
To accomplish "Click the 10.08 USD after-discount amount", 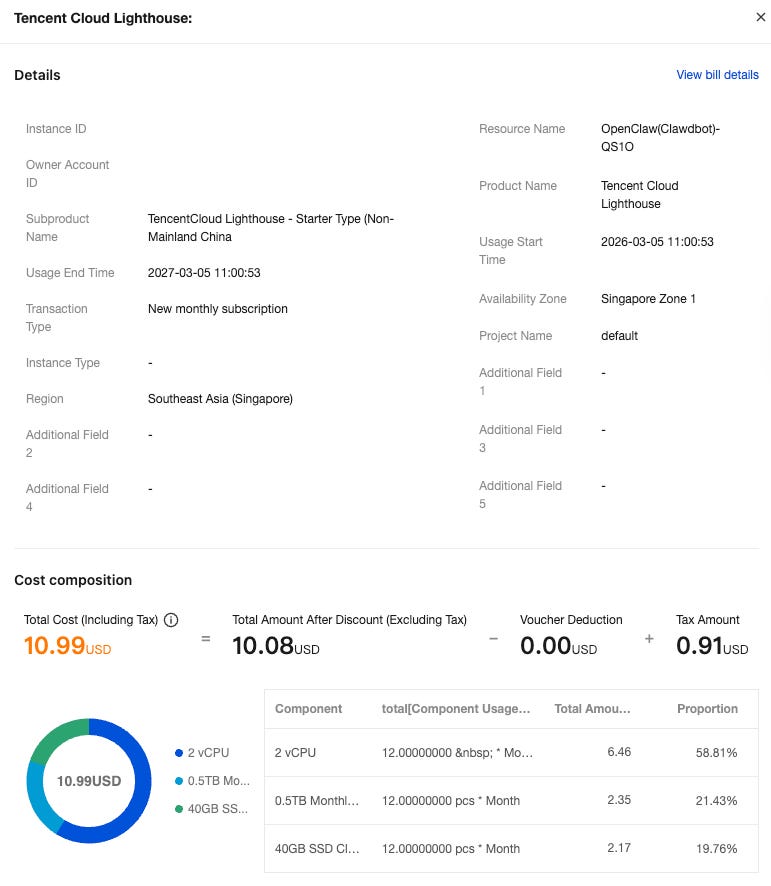I will [276, 646].
